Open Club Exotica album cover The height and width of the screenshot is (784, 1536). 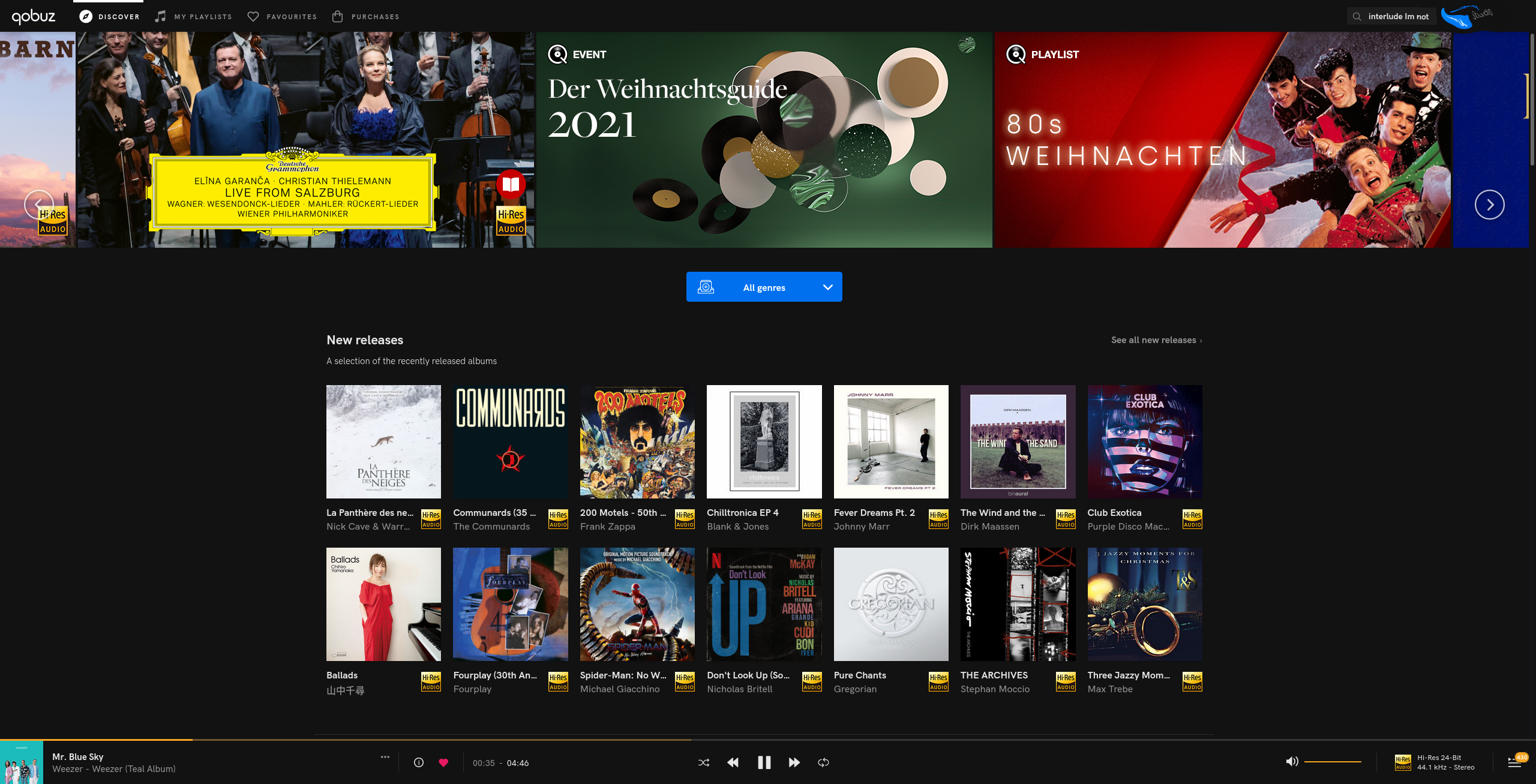(x=1145, y=441)
